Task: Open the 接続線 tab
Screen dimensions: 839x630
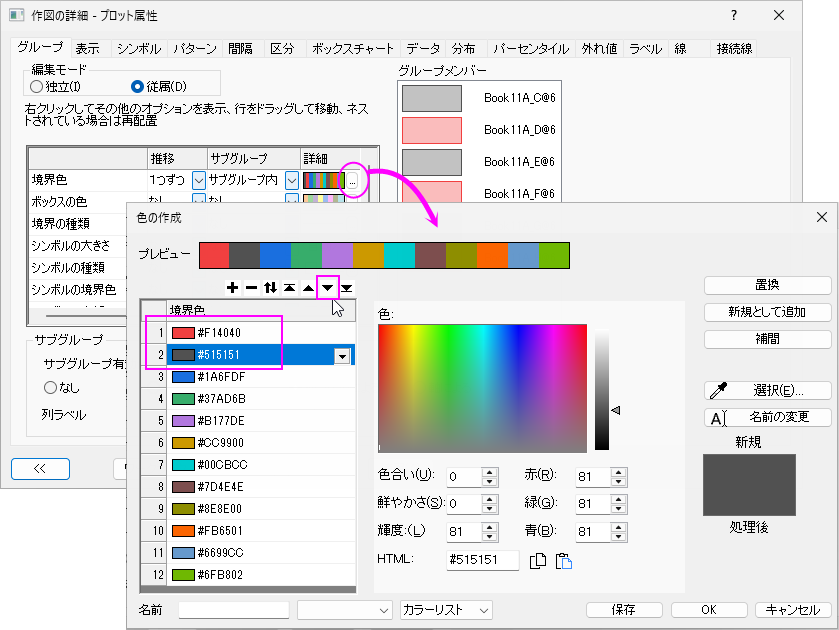Action: [x=734, y=49]
